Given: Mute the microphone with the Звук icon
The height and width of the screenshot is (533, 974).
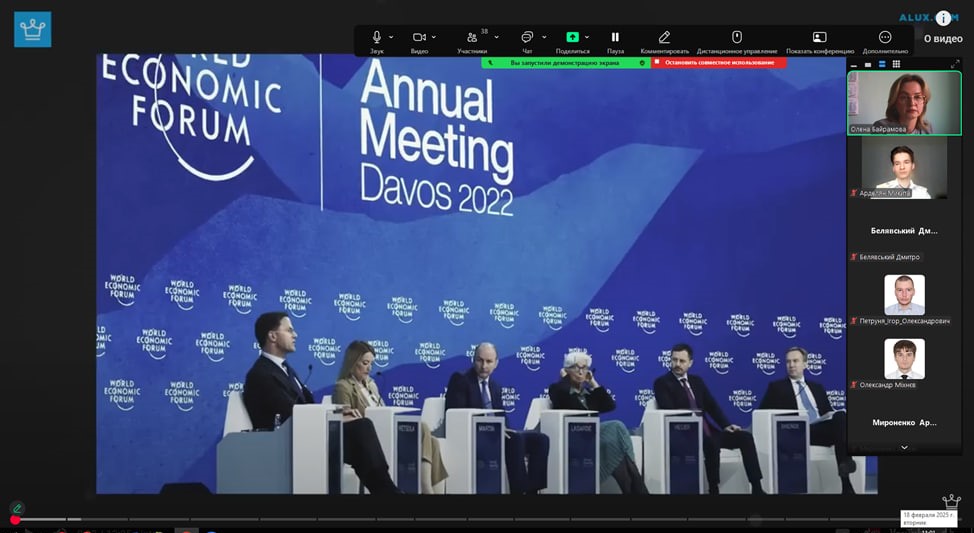Looking at the screenshot, I should coord(376,37).
